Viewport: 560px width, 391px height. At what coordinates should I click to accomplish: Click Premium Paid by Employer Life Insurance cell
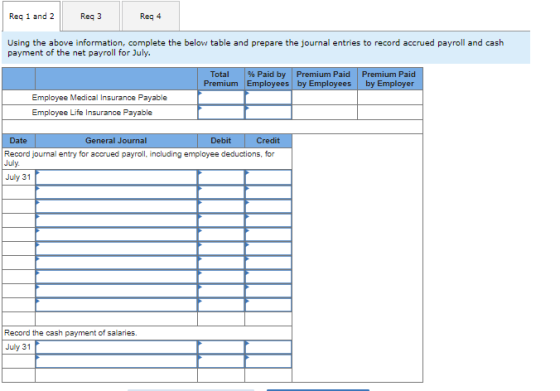pos(390,112)
